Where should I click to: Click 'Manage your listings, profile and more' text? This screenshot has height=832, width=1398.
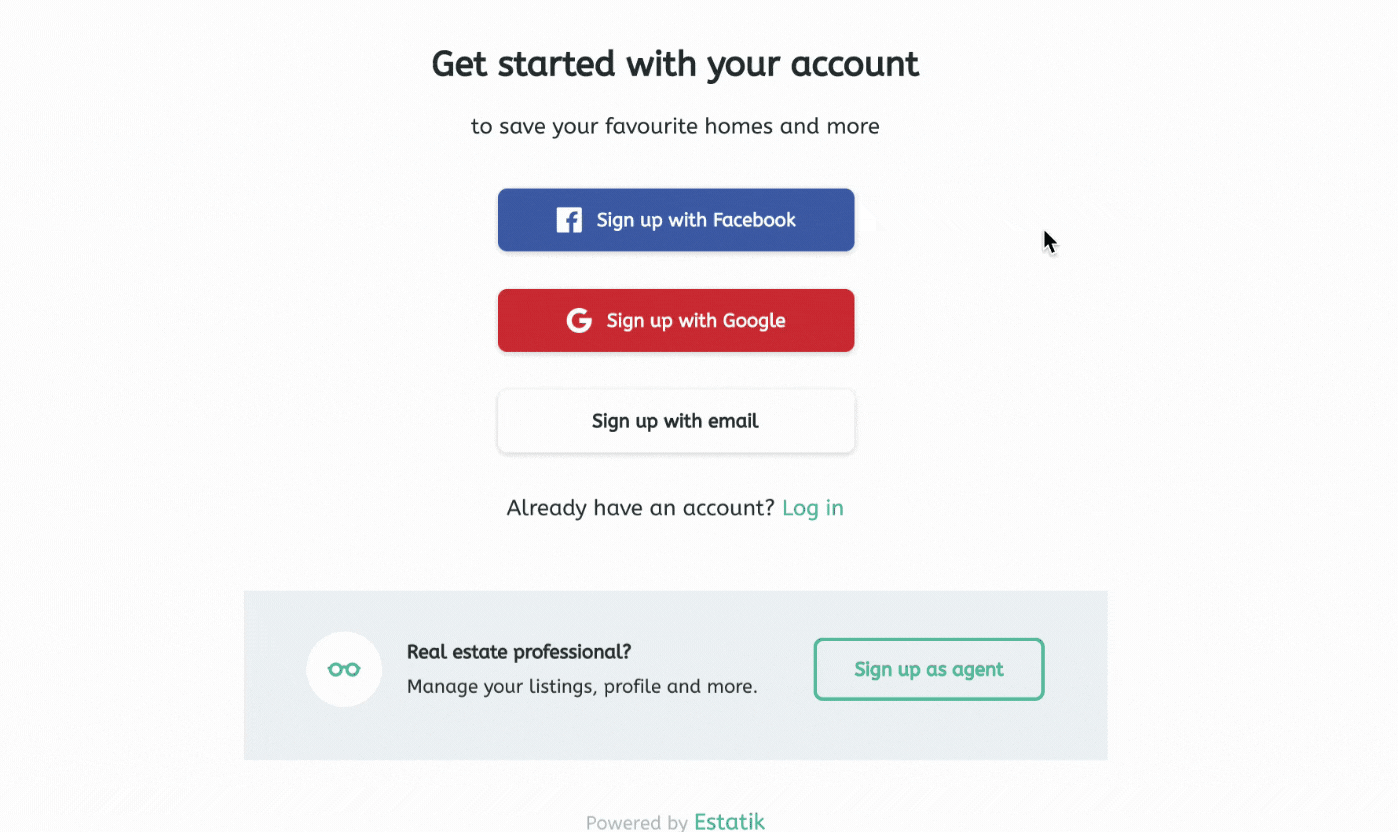[582, 687]
